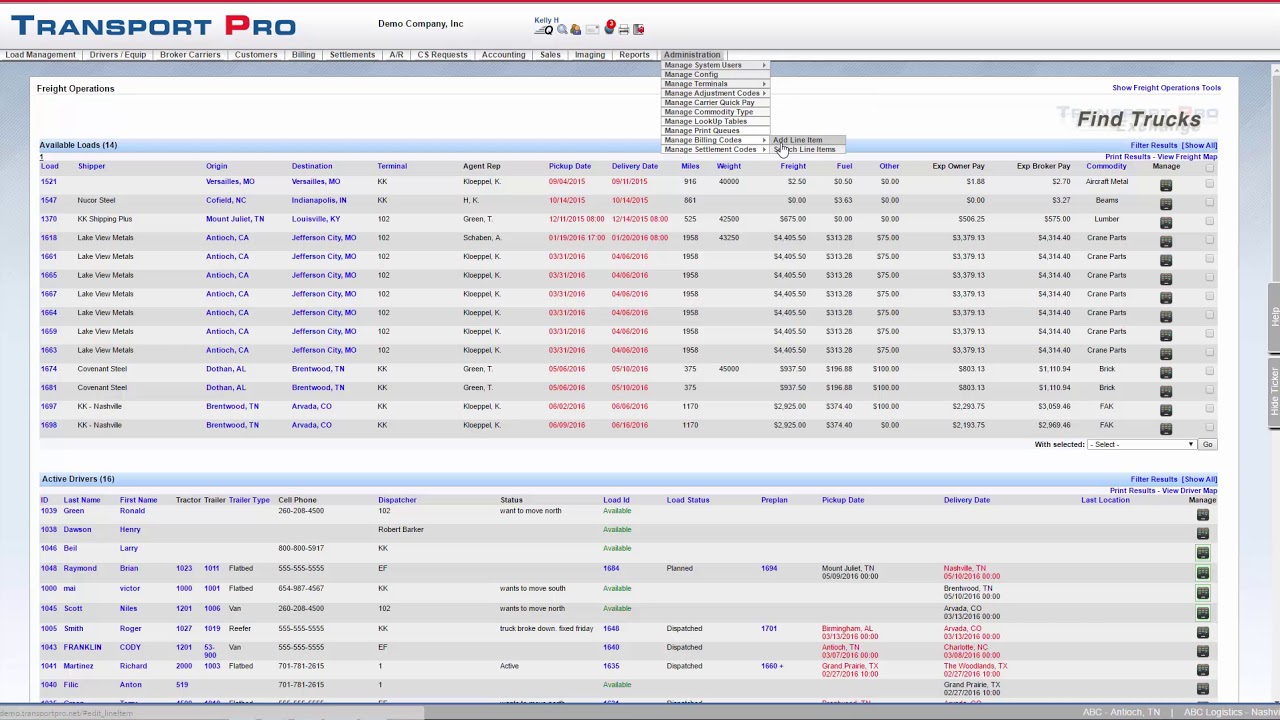Tick the checkbox for load 1370
Screen dimensions: 1280x720
point(1210,221)
